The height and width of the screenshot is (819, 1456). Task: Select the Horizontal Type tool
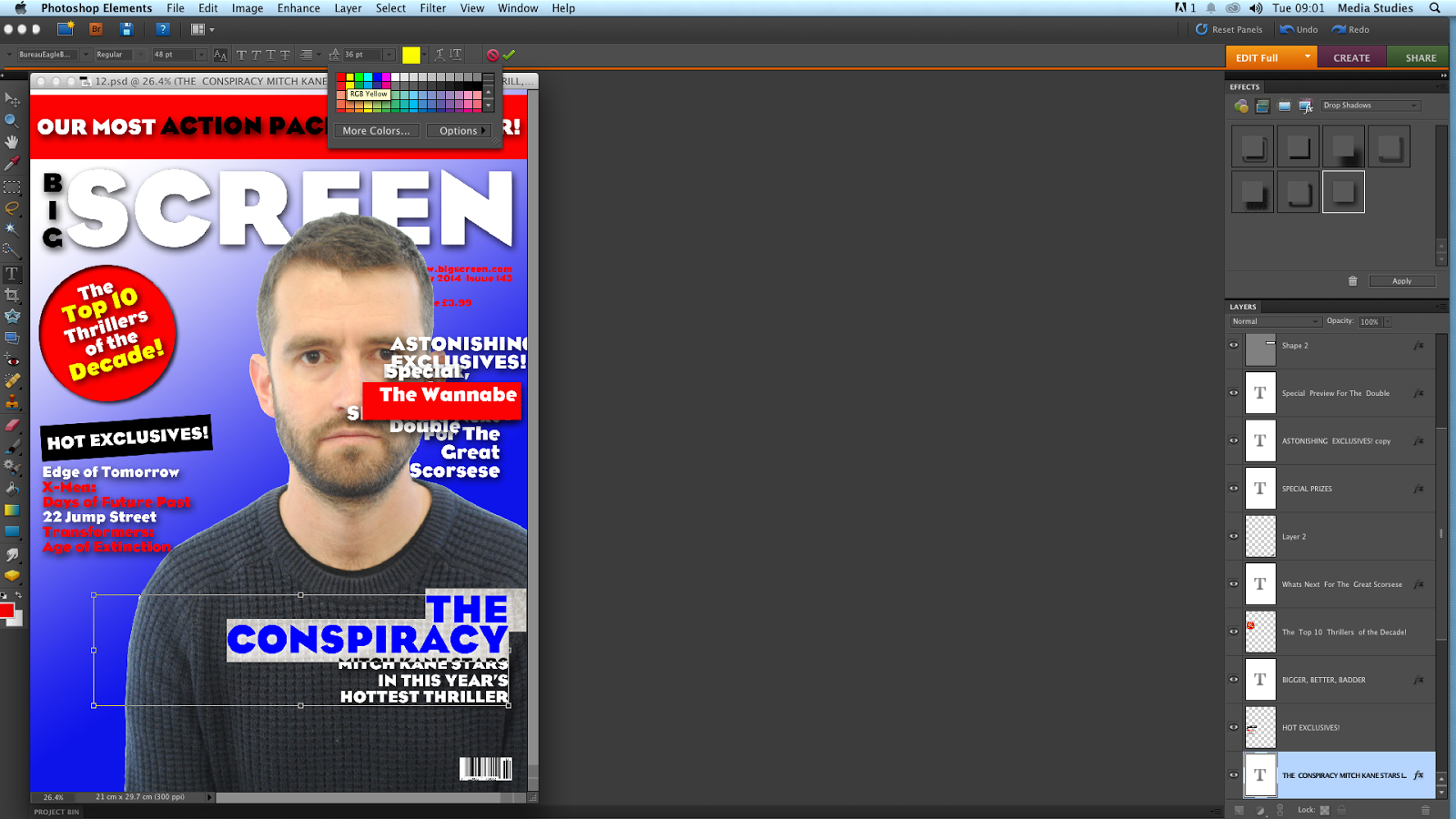(x=12, y=273)
